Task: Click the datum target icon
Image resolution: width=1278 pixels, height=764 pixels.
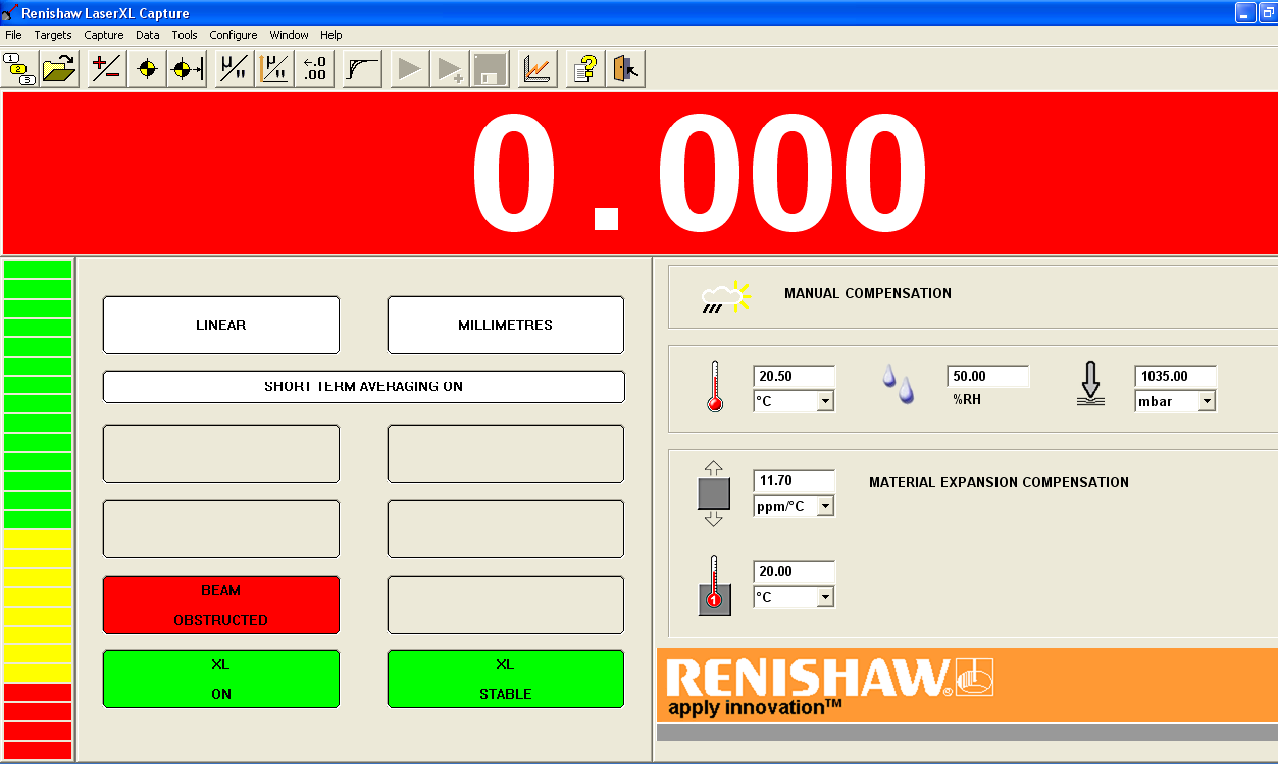Action: coord(147,69)
